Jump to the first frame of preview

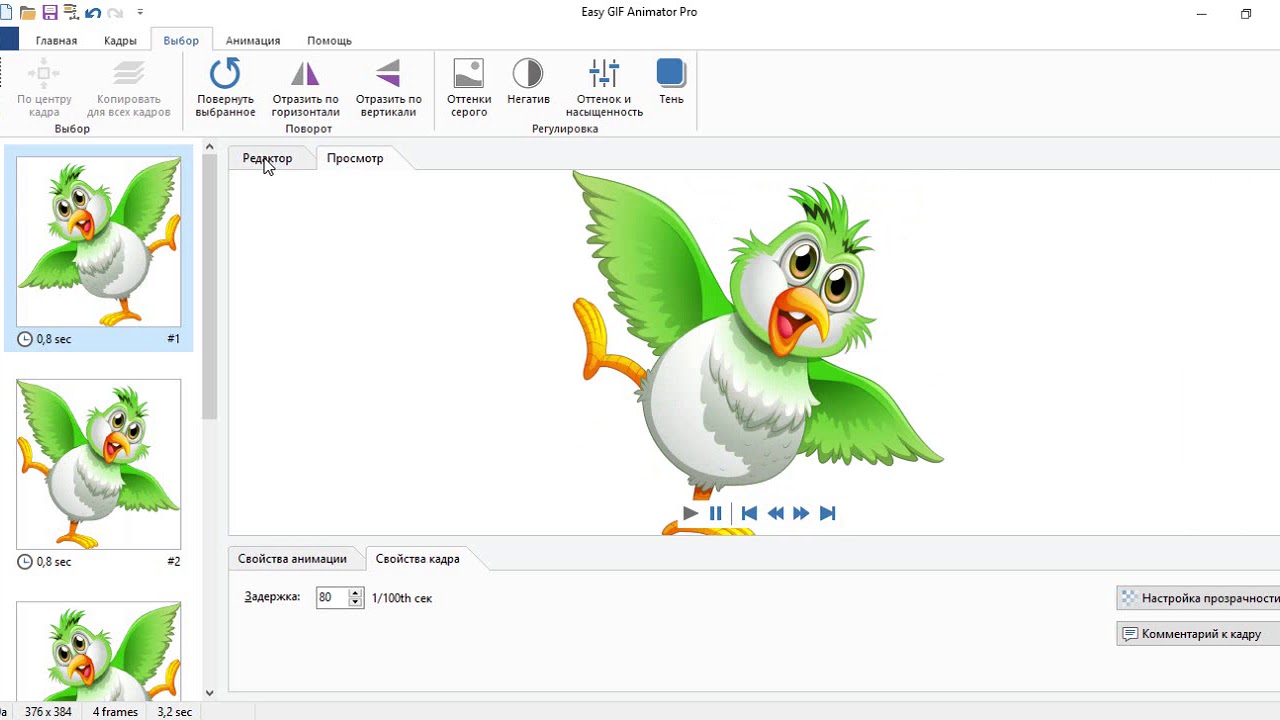click(x=749, y=513)
